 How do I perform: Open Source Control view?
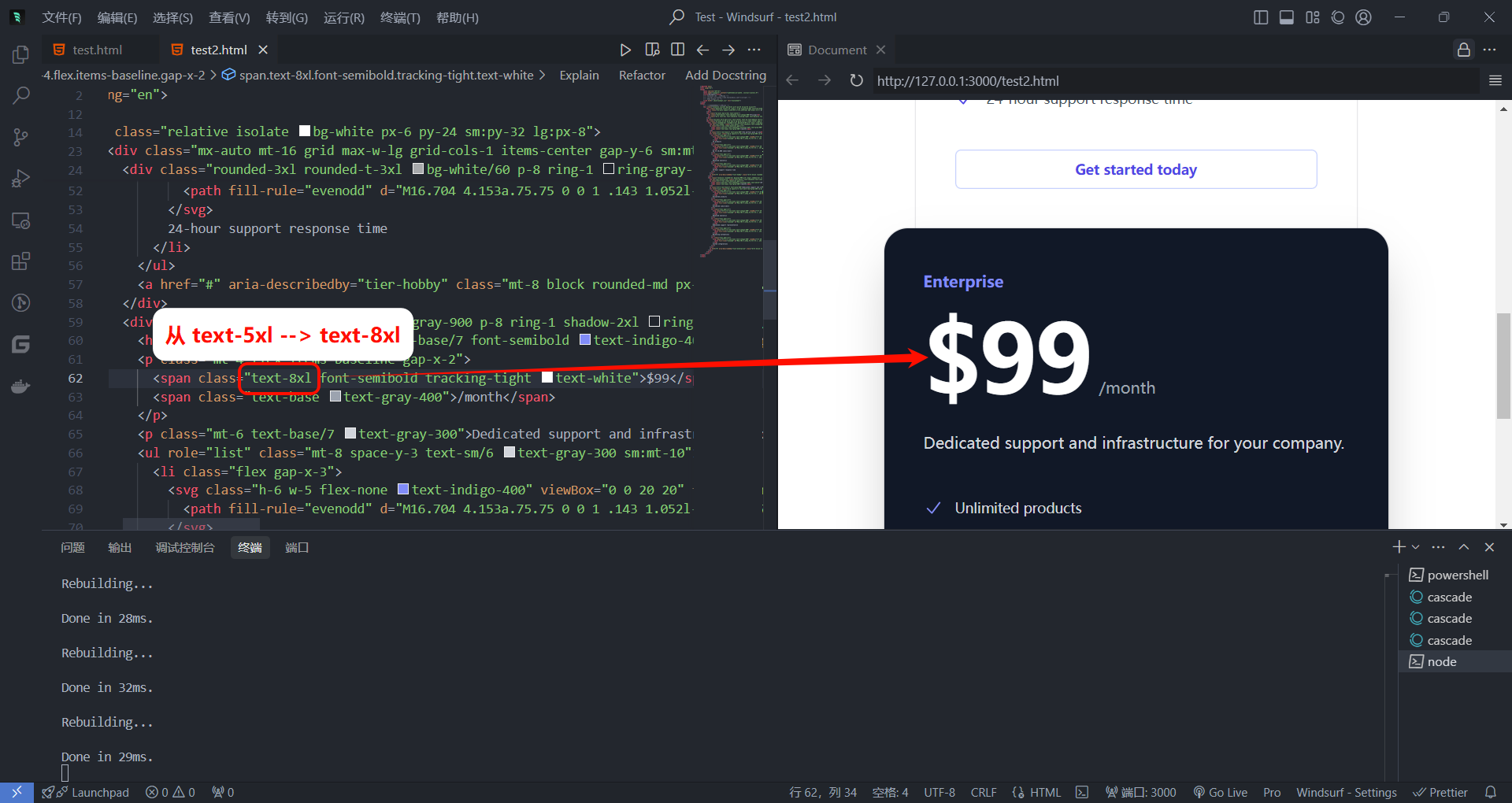[21, 138]
